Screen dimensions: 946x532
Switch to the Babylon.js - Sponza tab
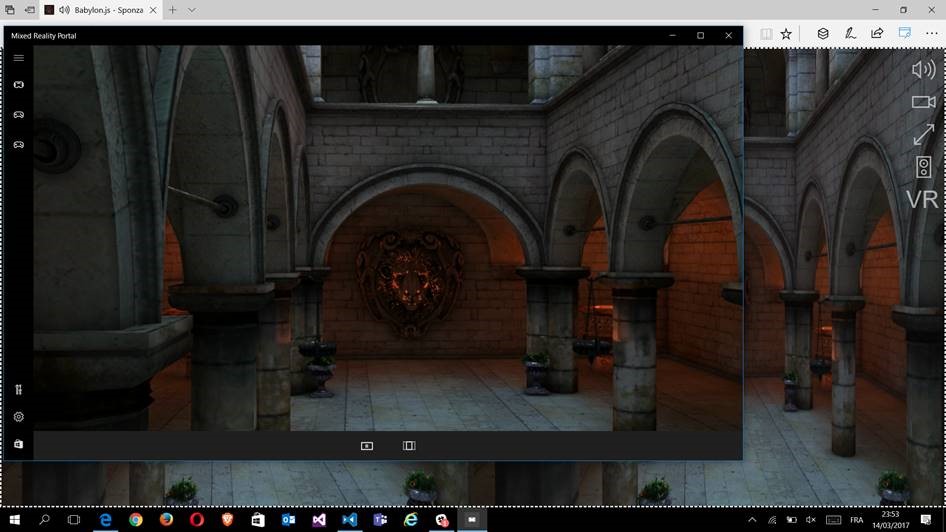102,10
